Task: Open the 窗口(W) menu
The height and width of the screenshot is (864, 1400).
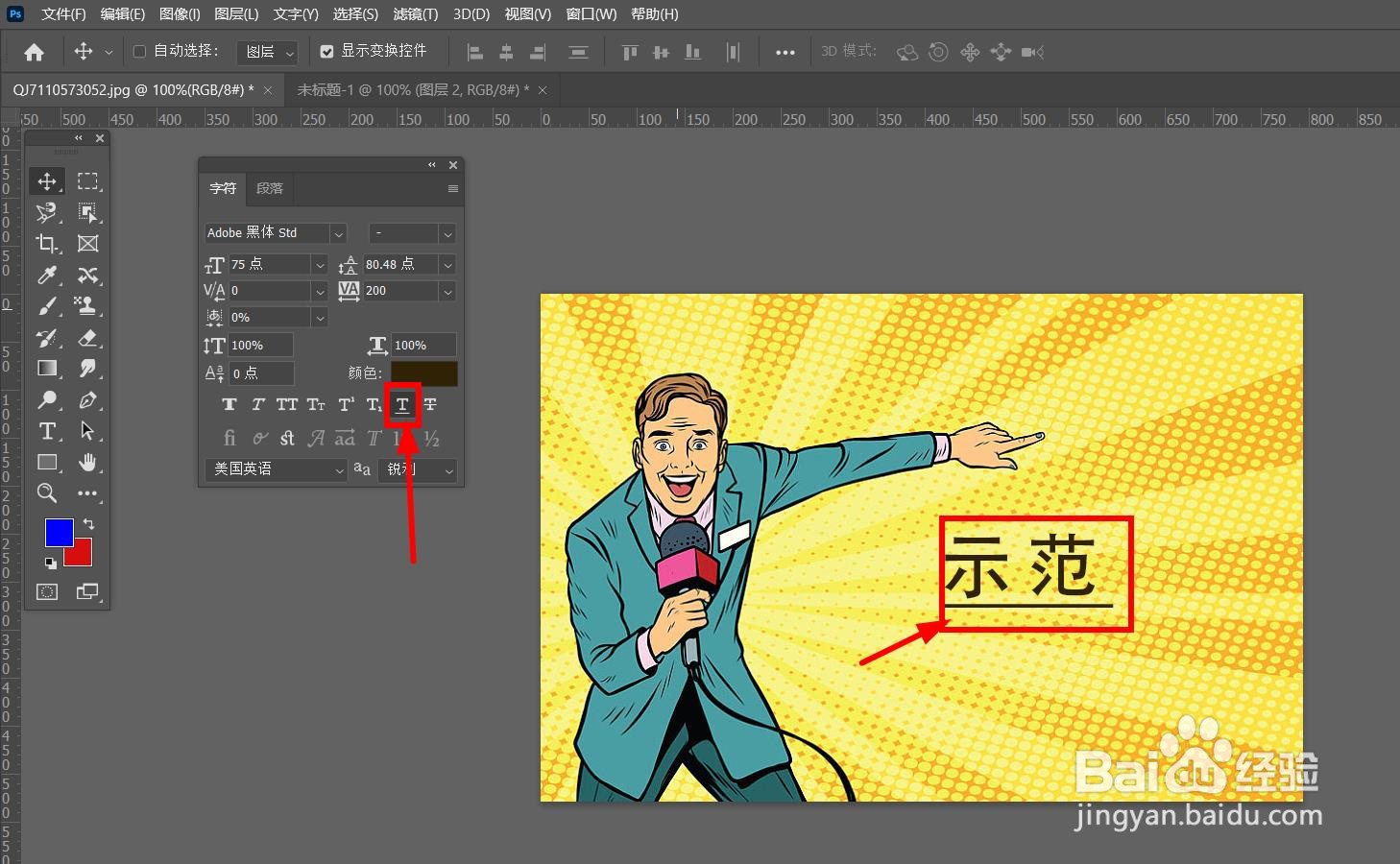Action: tap(591, 13)
